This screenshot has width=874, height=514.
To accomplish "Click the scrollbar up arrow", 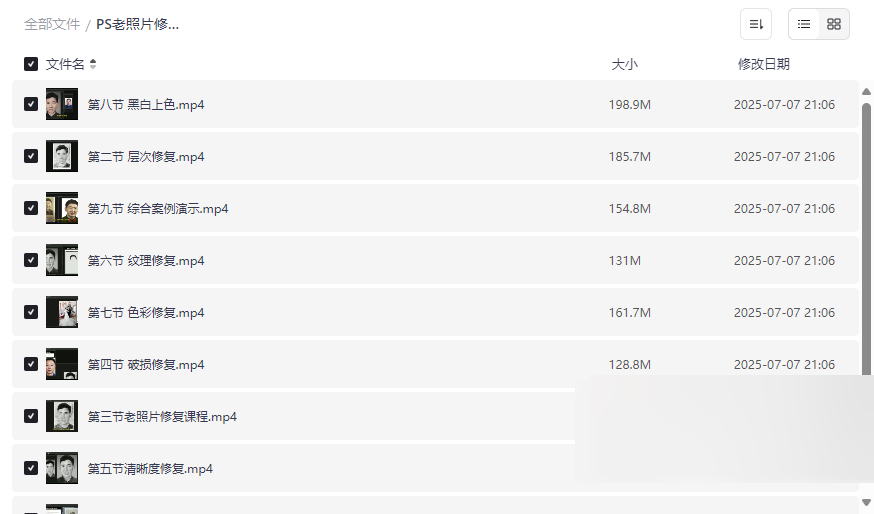I will pos(866,93).
